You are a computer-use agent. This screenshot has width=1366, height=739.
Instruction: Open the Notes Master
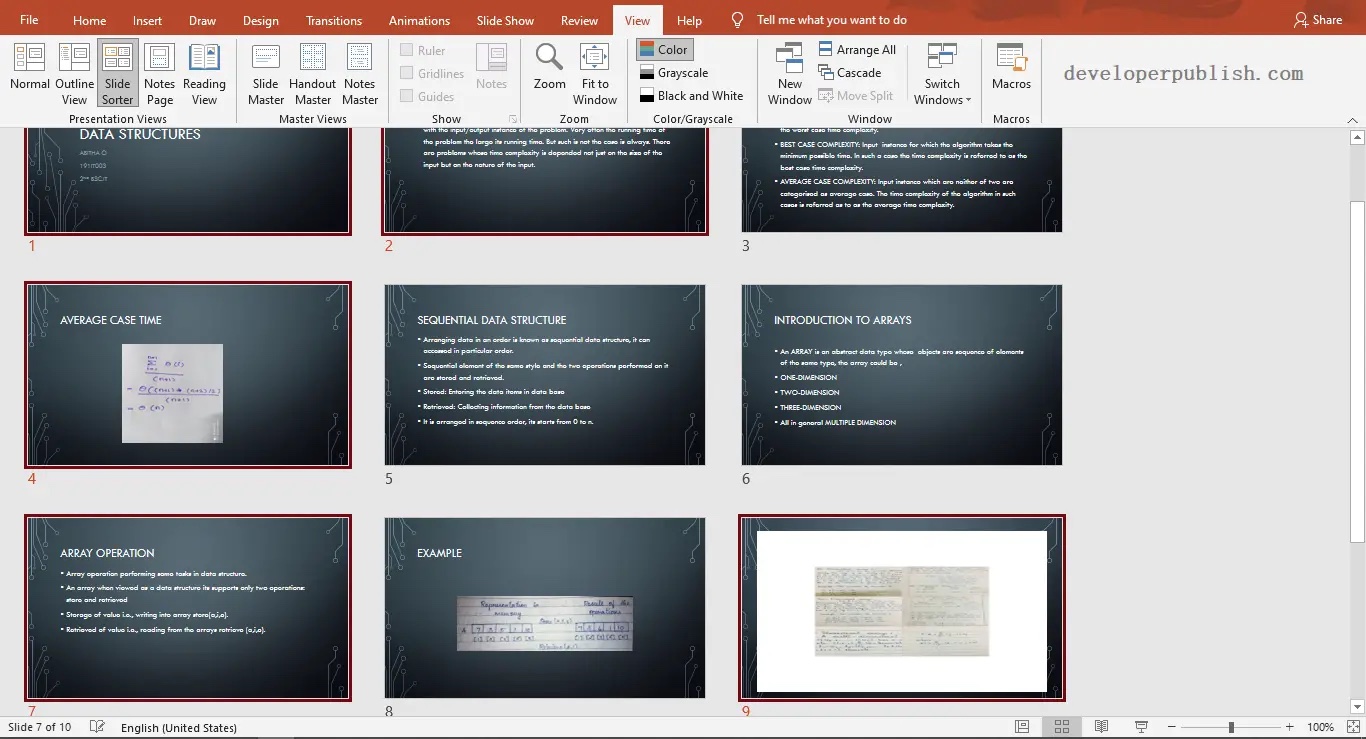coord(359,70)
